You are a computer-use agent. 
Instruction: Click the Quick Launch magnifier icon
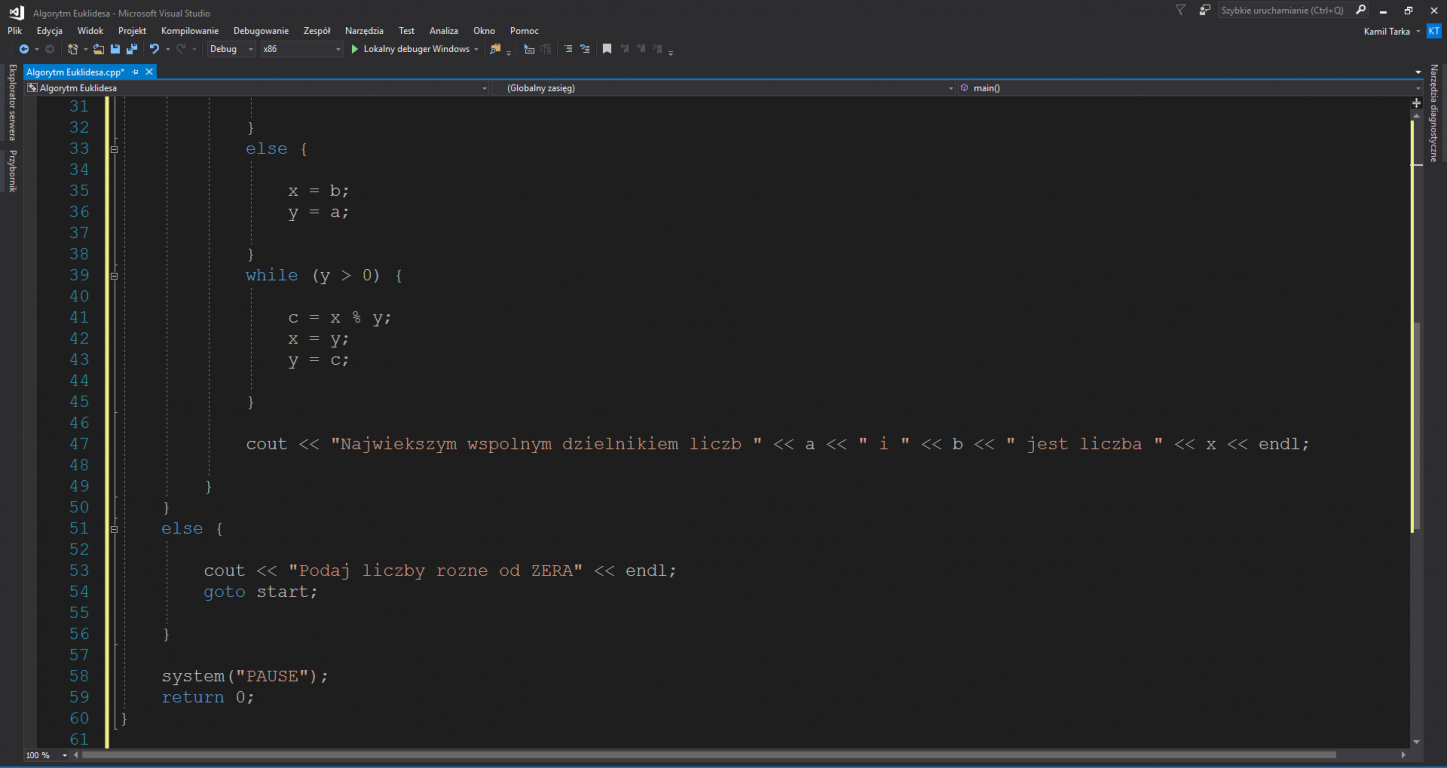1360,10
